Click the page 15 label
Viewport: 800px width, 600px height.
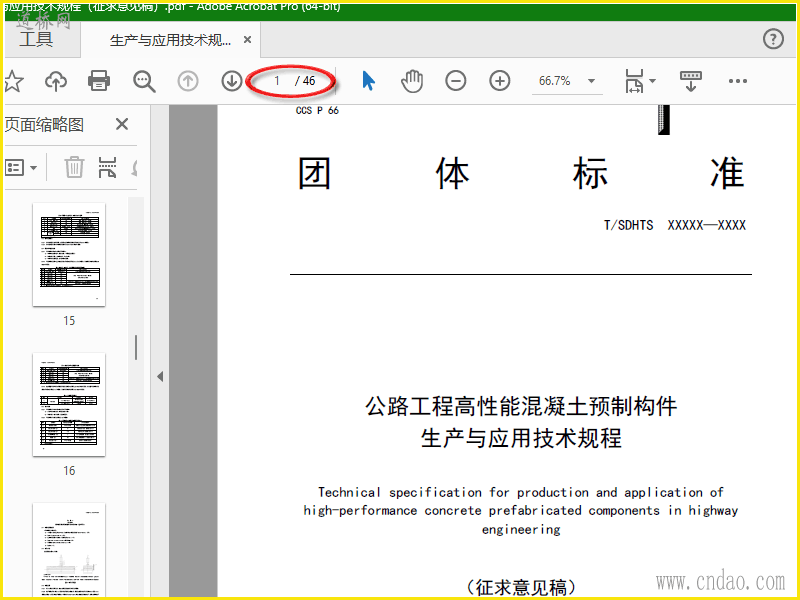tap(69, 320)
